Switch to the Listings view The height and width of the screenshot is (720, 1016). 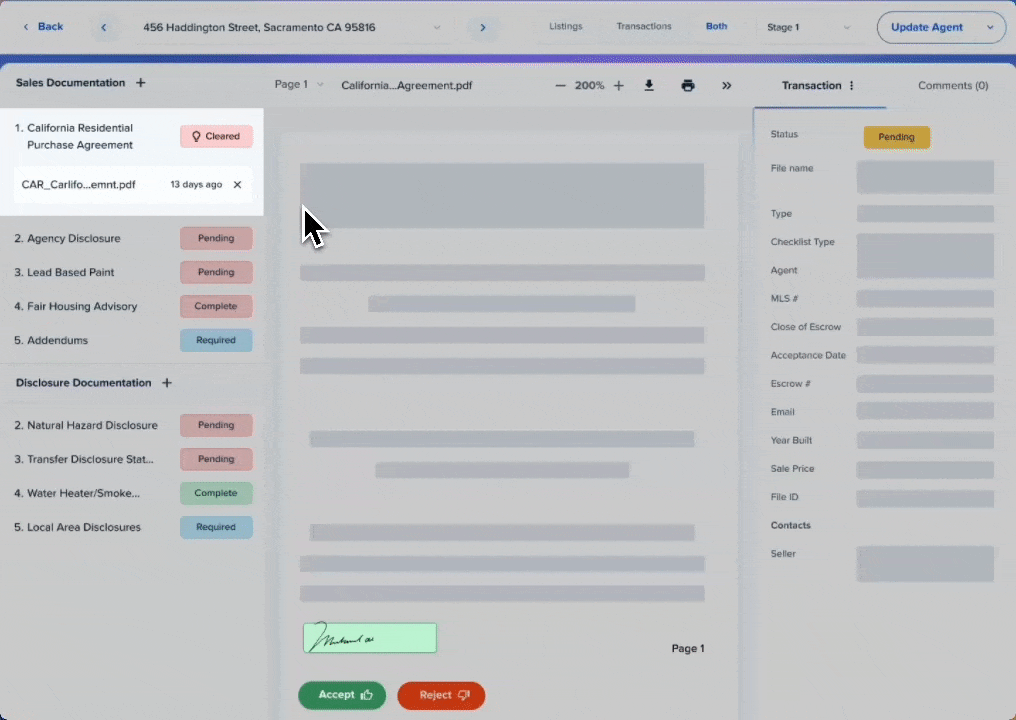[565, 27]
